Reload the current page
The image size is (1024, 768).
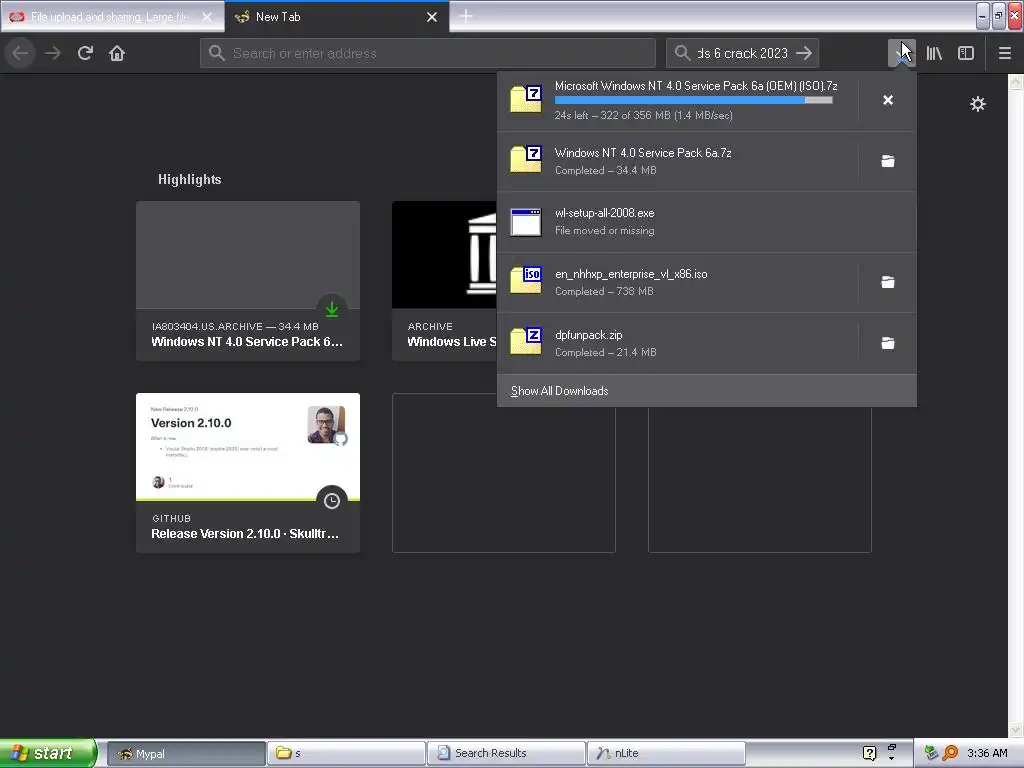tap(85, 53)
